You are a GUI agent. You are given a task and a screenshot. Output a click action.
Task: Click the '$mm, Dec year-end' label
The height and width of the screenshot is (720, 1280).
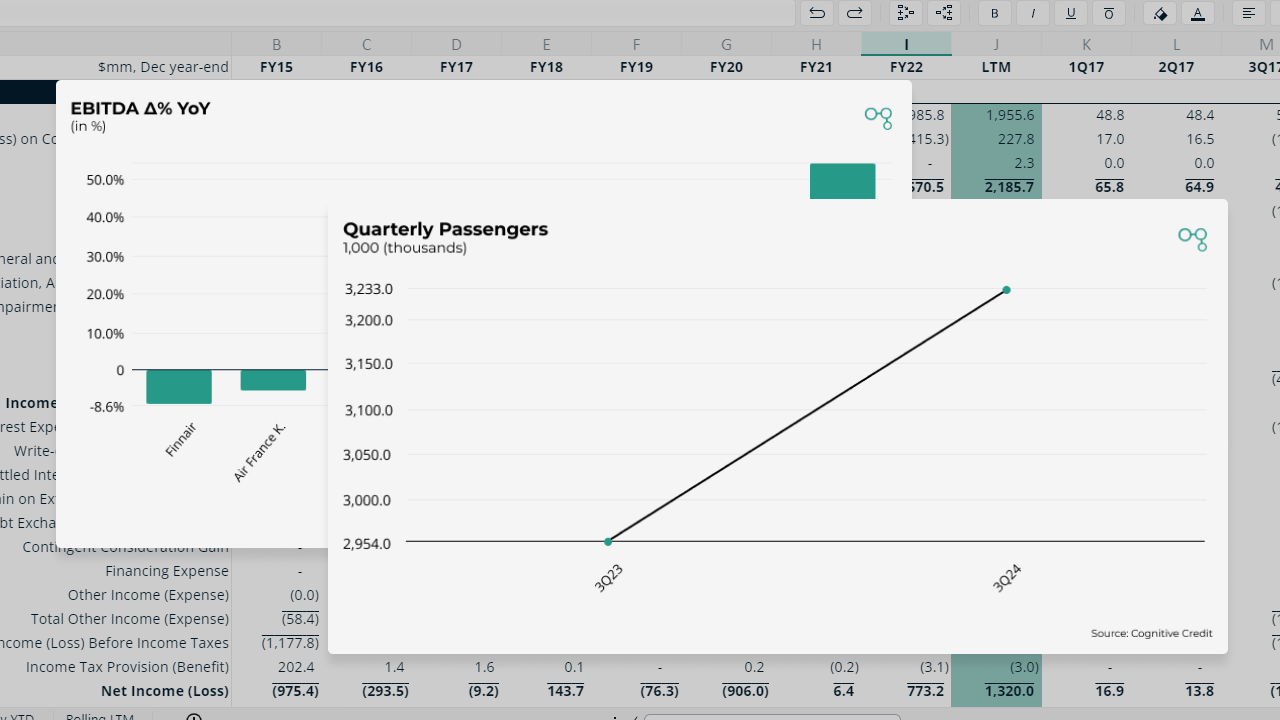tap(164, 67)
